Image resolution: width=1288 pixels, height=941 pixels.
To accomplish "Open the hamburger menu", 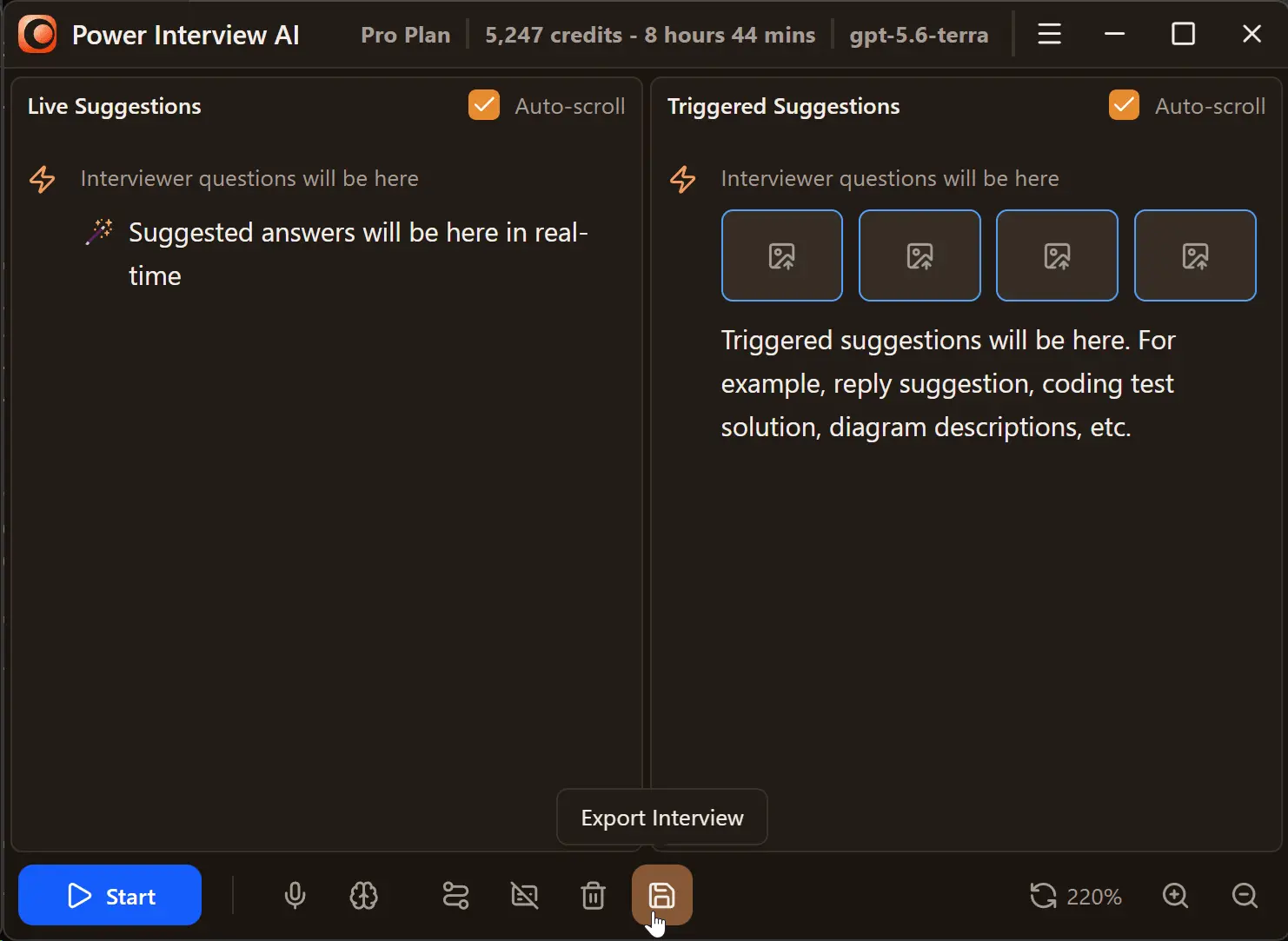I will click(1049, 34).
